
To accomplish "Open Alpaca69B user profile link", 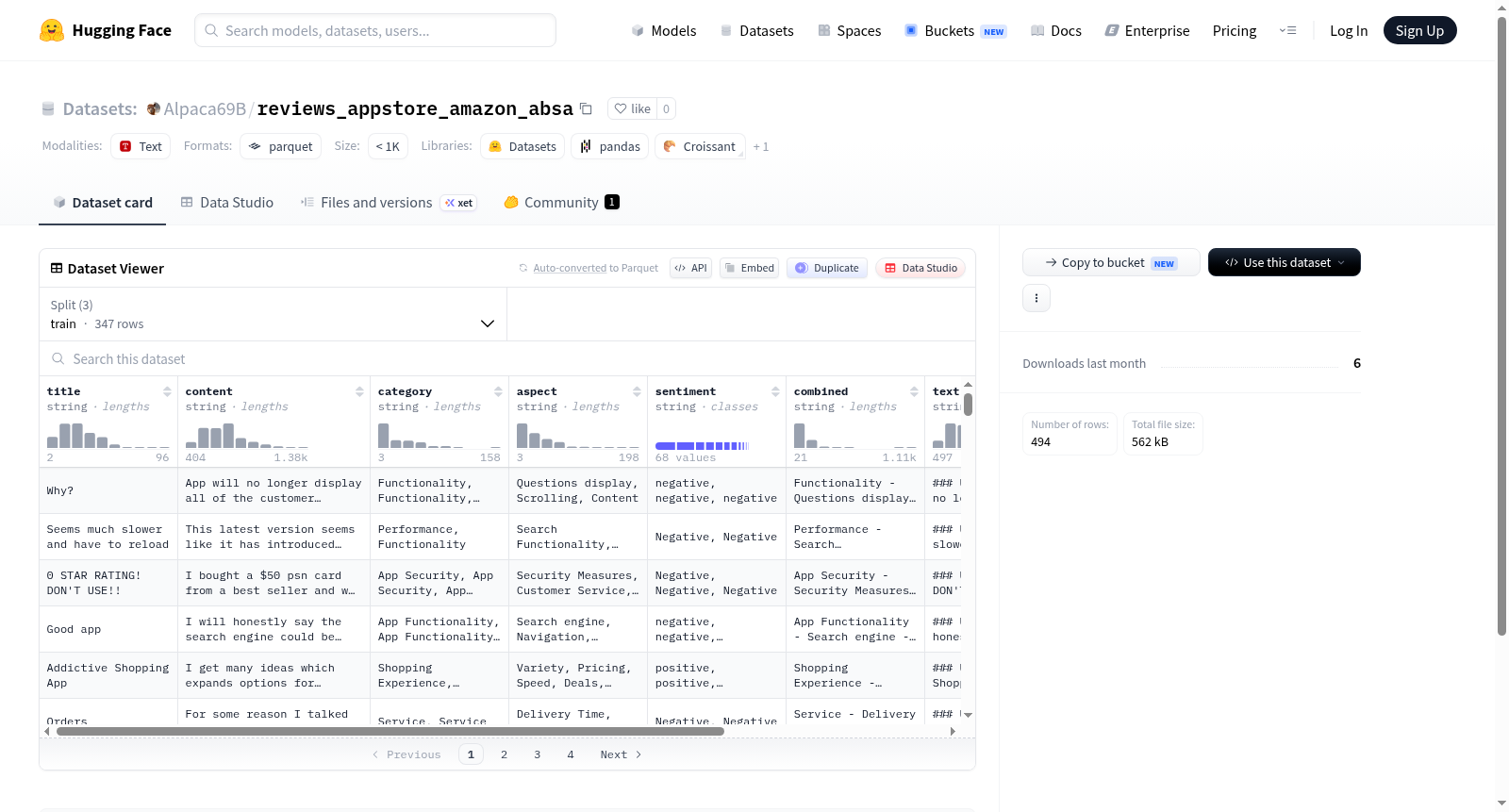I will coord(205,108).
